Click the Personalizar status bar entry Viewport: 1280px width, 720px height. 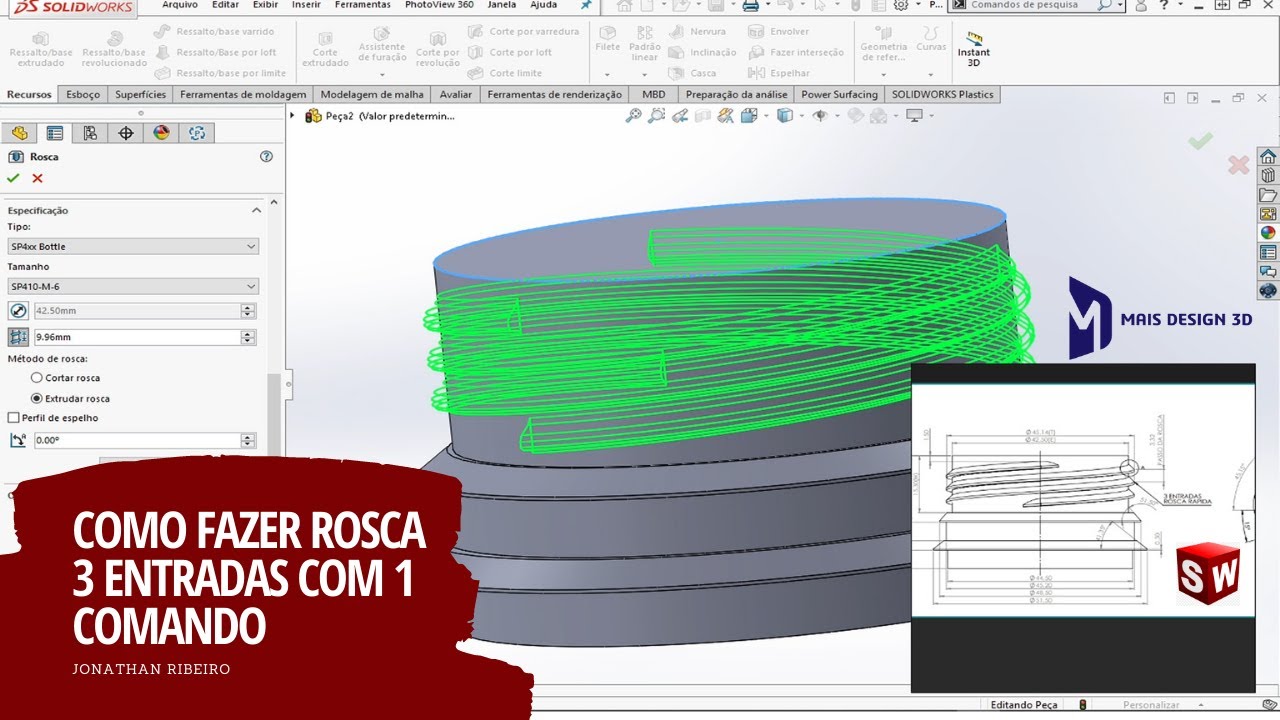pyautogui.click(x=1150, y=705)
